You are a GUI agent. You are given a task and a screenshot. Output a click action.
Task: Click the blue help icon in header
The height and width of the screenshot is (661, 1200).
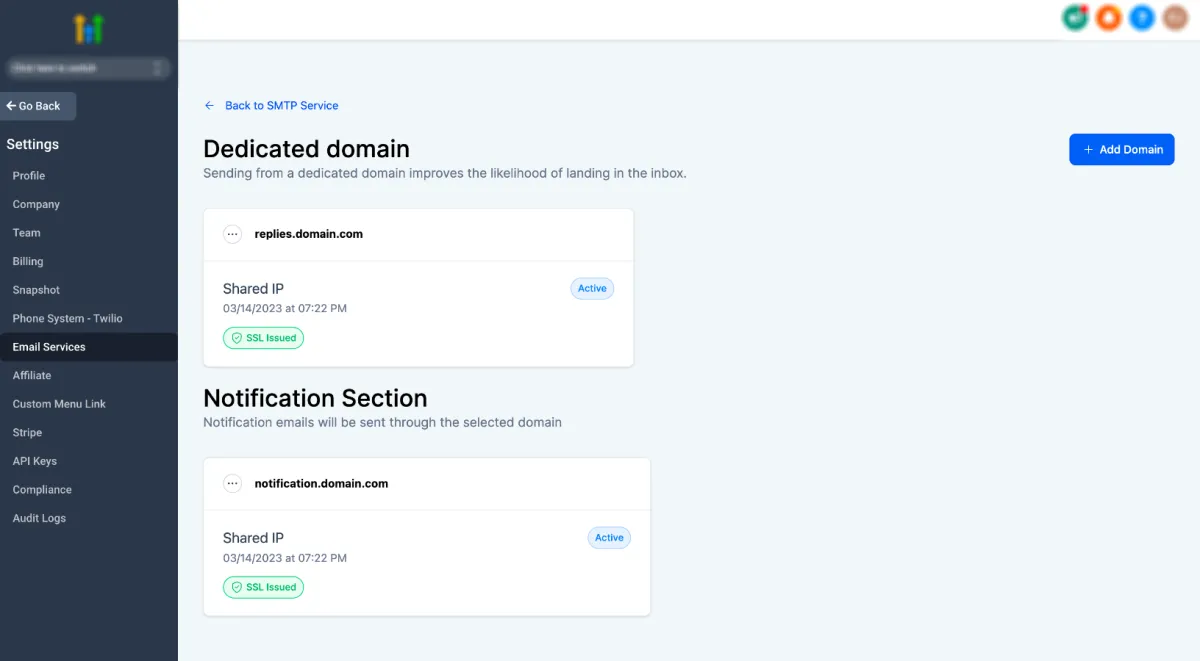tap(1142, 17)
